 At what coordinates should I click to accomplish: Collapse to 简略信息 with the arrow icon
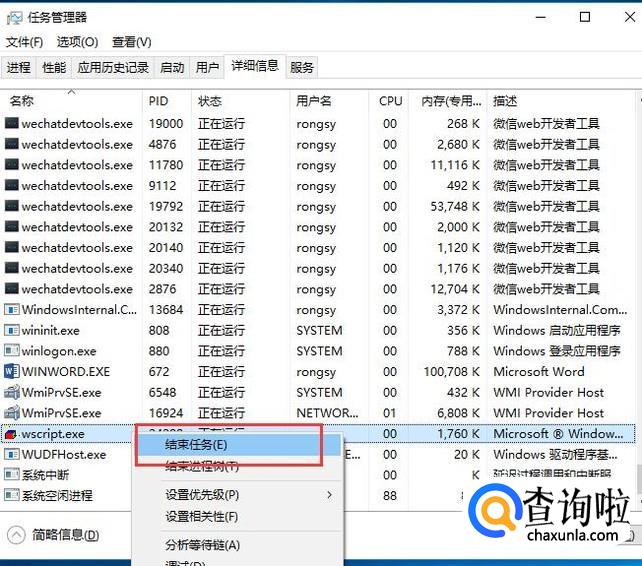click(16, 535)
